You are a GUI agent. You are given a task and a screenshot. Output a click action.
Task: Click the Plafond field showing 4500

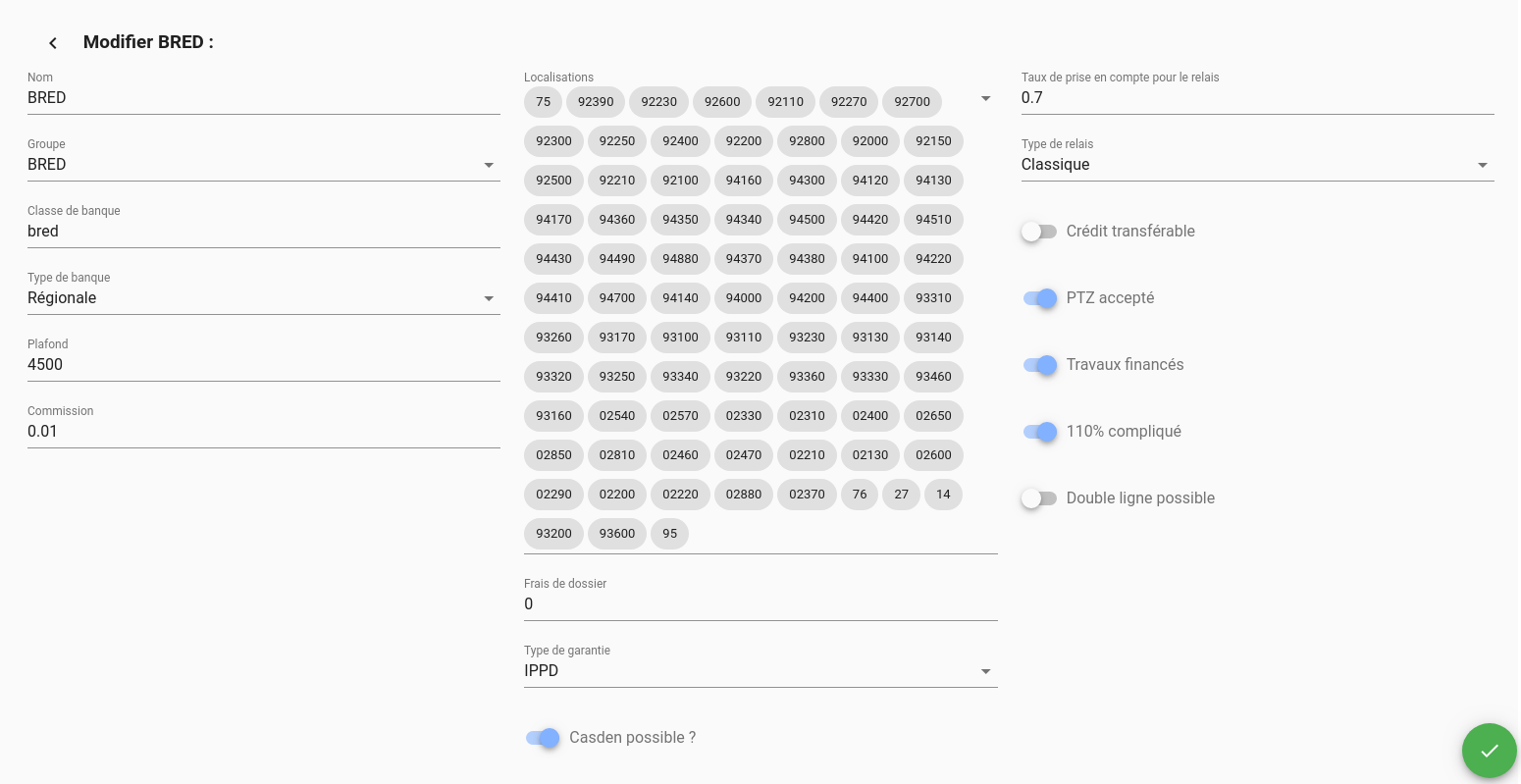(x=264, y=365)
